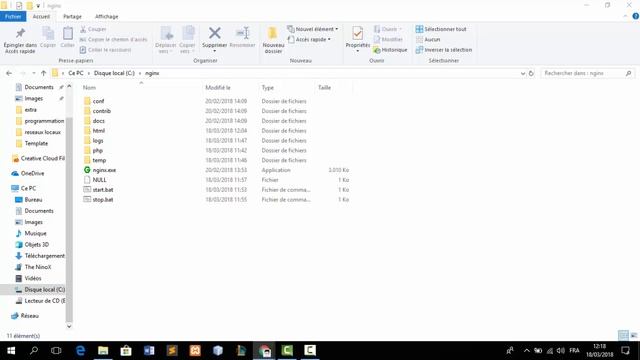The image size is (640, 360).
Task: Open the Nouvel élément dropdown
Action: (313, 29)
